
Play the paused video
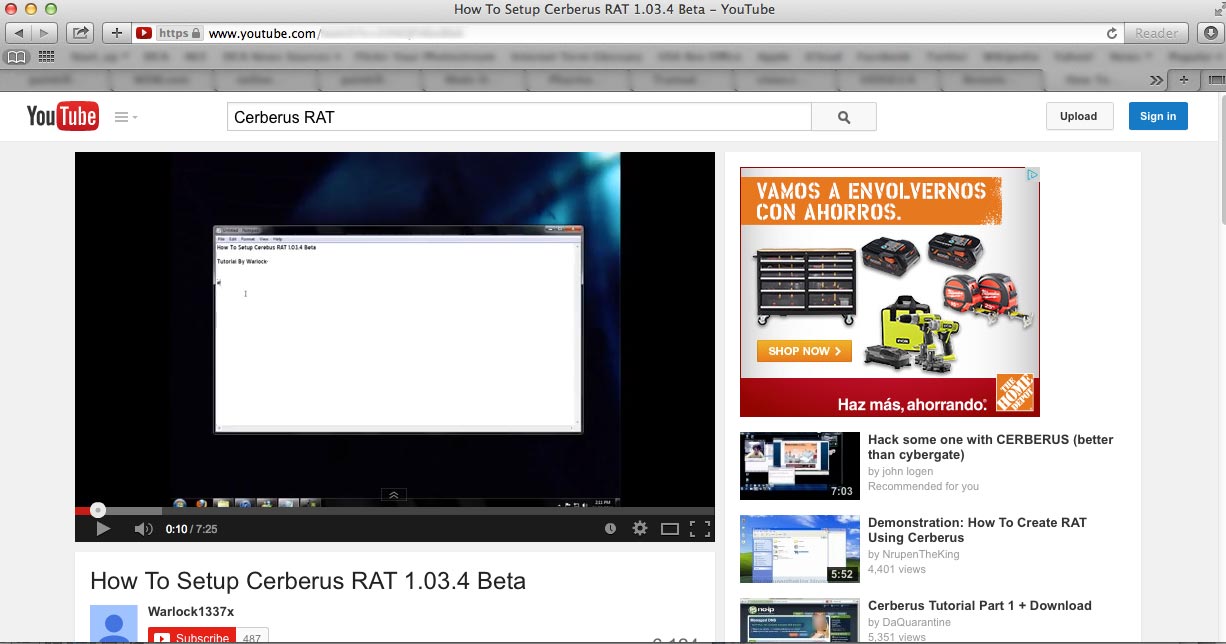tap(102, 529)
